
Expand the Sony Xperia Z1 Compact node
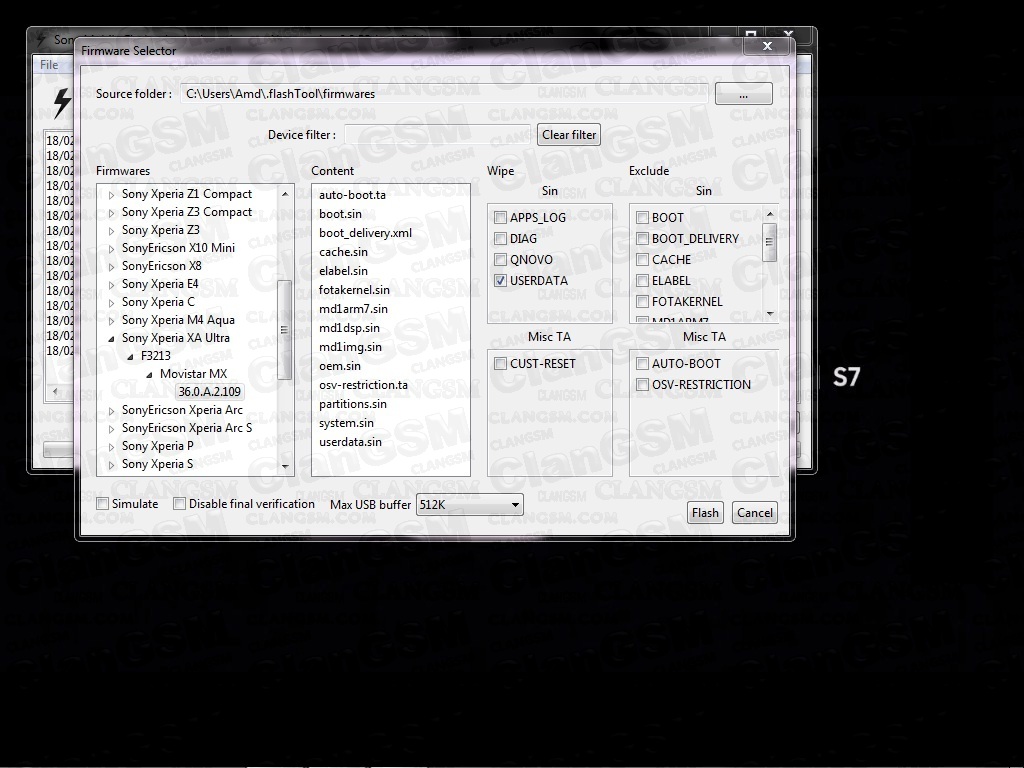pos(112,195)
